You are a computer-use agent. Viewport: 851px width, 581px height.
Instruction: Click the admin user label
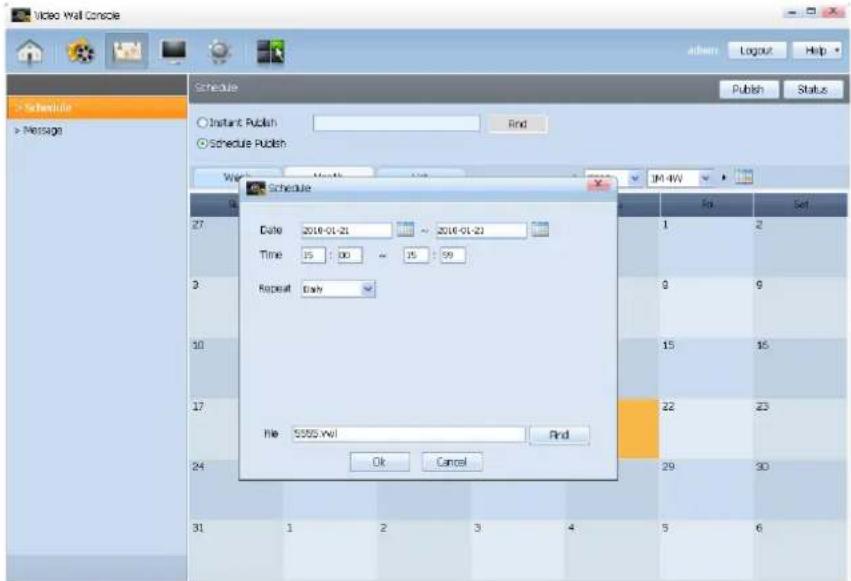703,50
